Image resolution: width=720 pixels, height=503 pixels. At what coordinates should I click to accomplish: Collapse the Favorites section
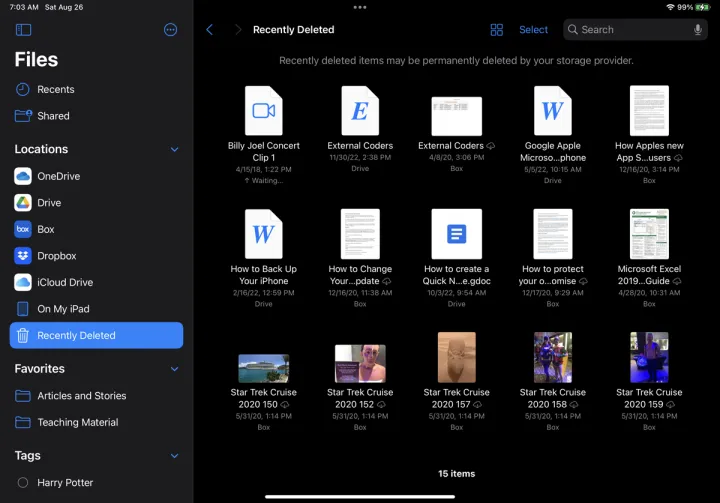174,369
